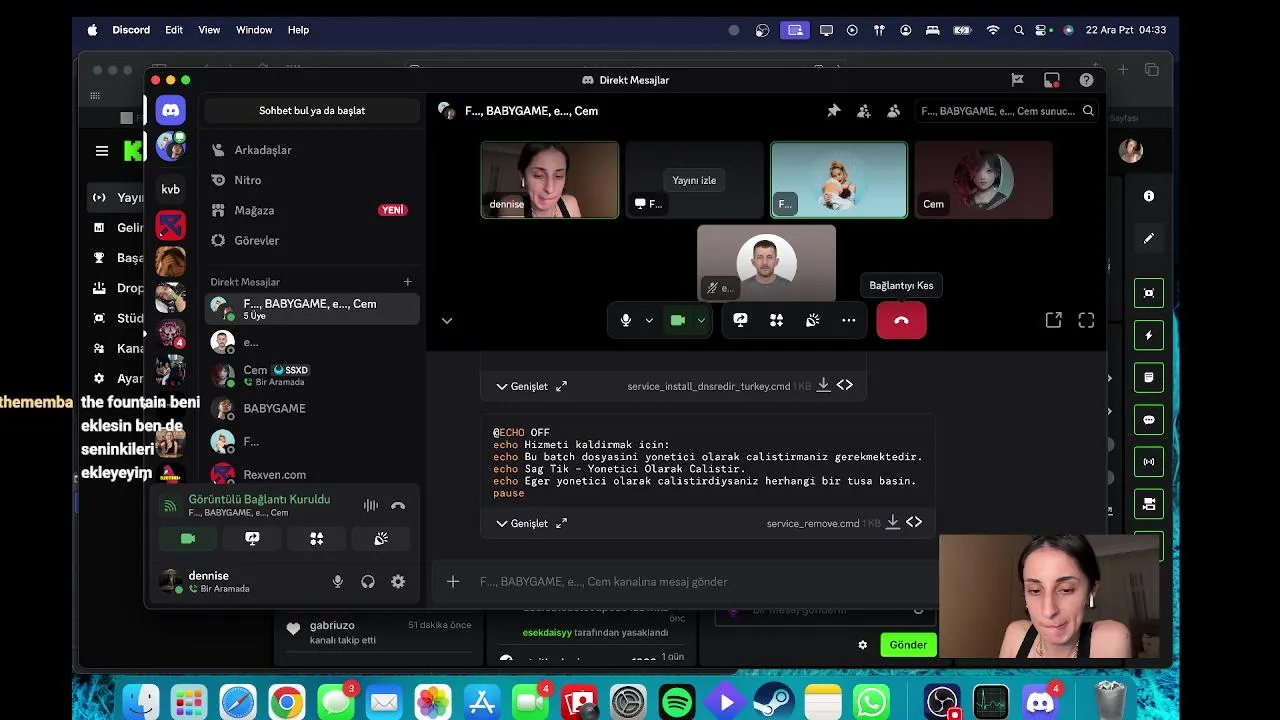The width and height of the screenshot is (1280, 720).
Task: Open the Window menu in menu bar
Action: click(x=254, y=30)
